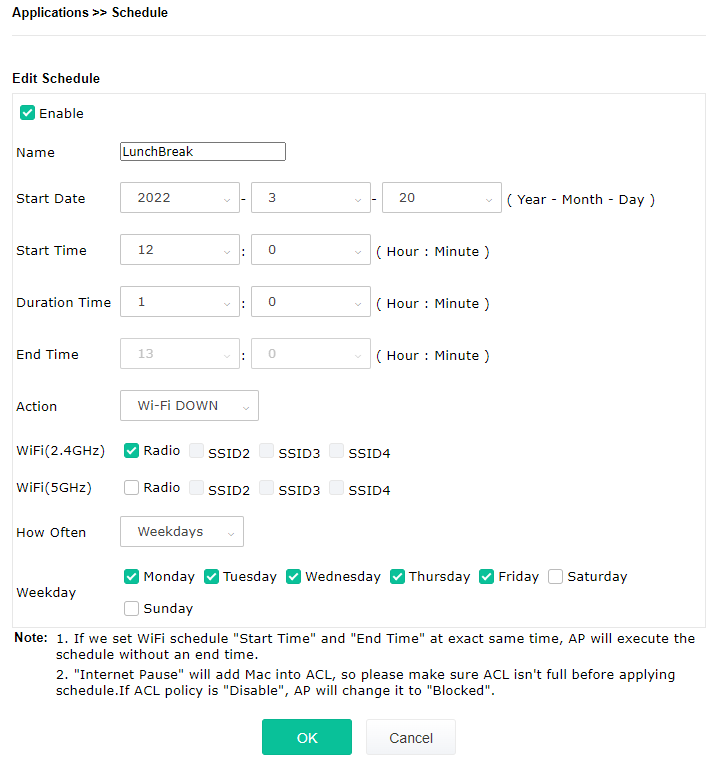
Task: Toggle the WiFi(5GHz) SSID3 checkbox
Action: [x=266, y=487]
